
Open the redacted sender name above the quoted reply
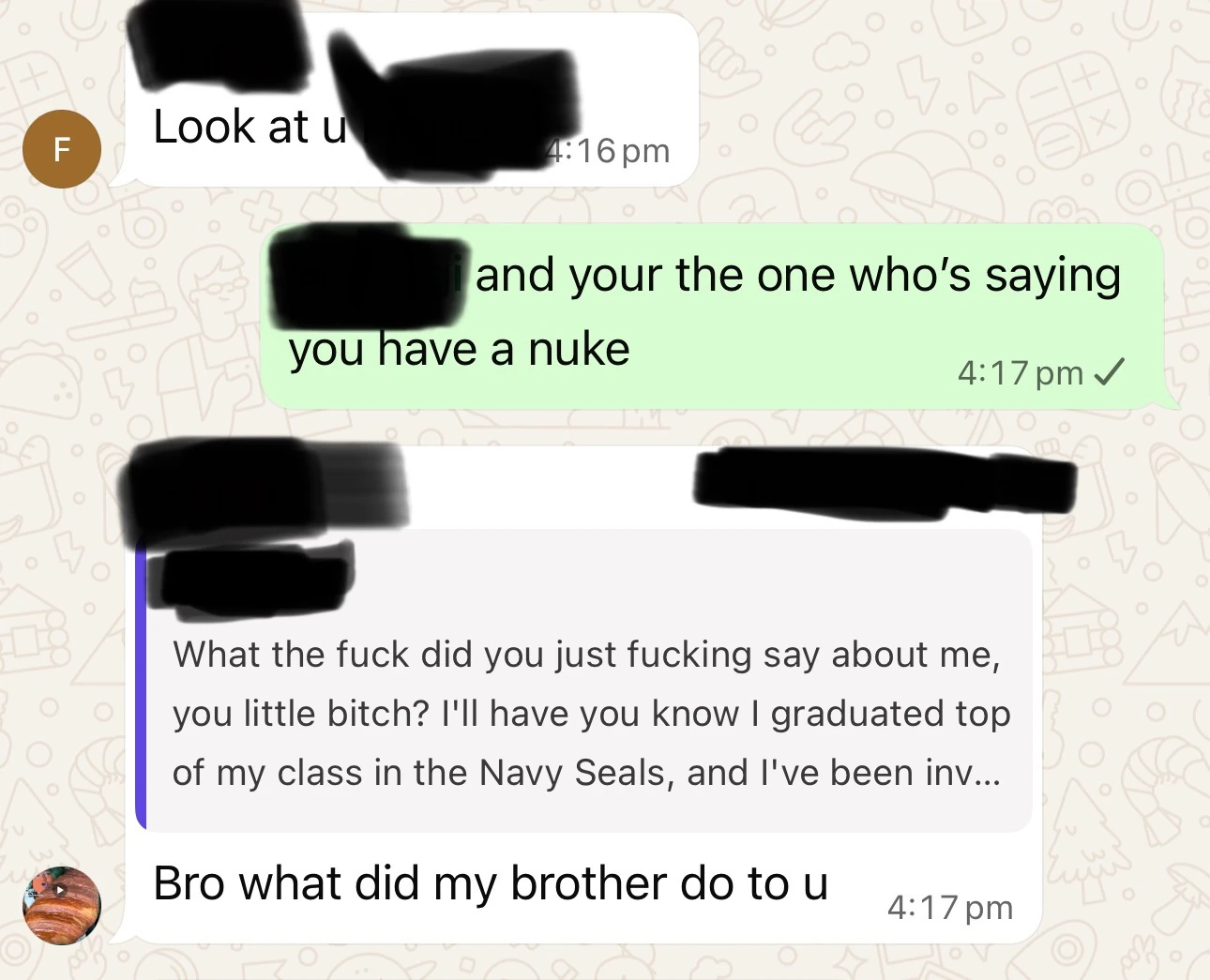pyautogui.click(x=265, y=490)
